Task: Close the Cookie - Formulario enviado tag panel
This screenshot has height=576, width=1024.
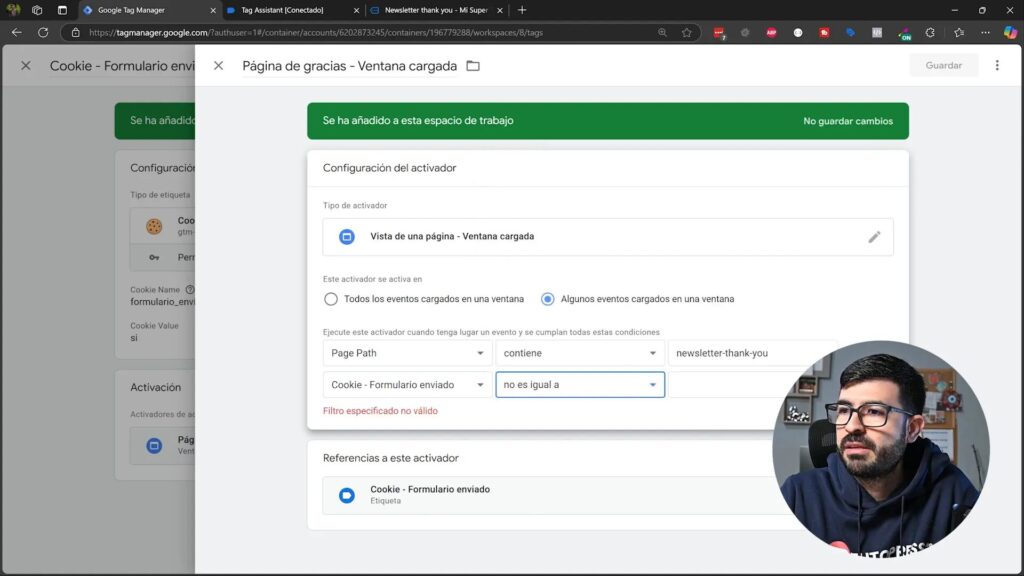Action: tap(25, 65)
